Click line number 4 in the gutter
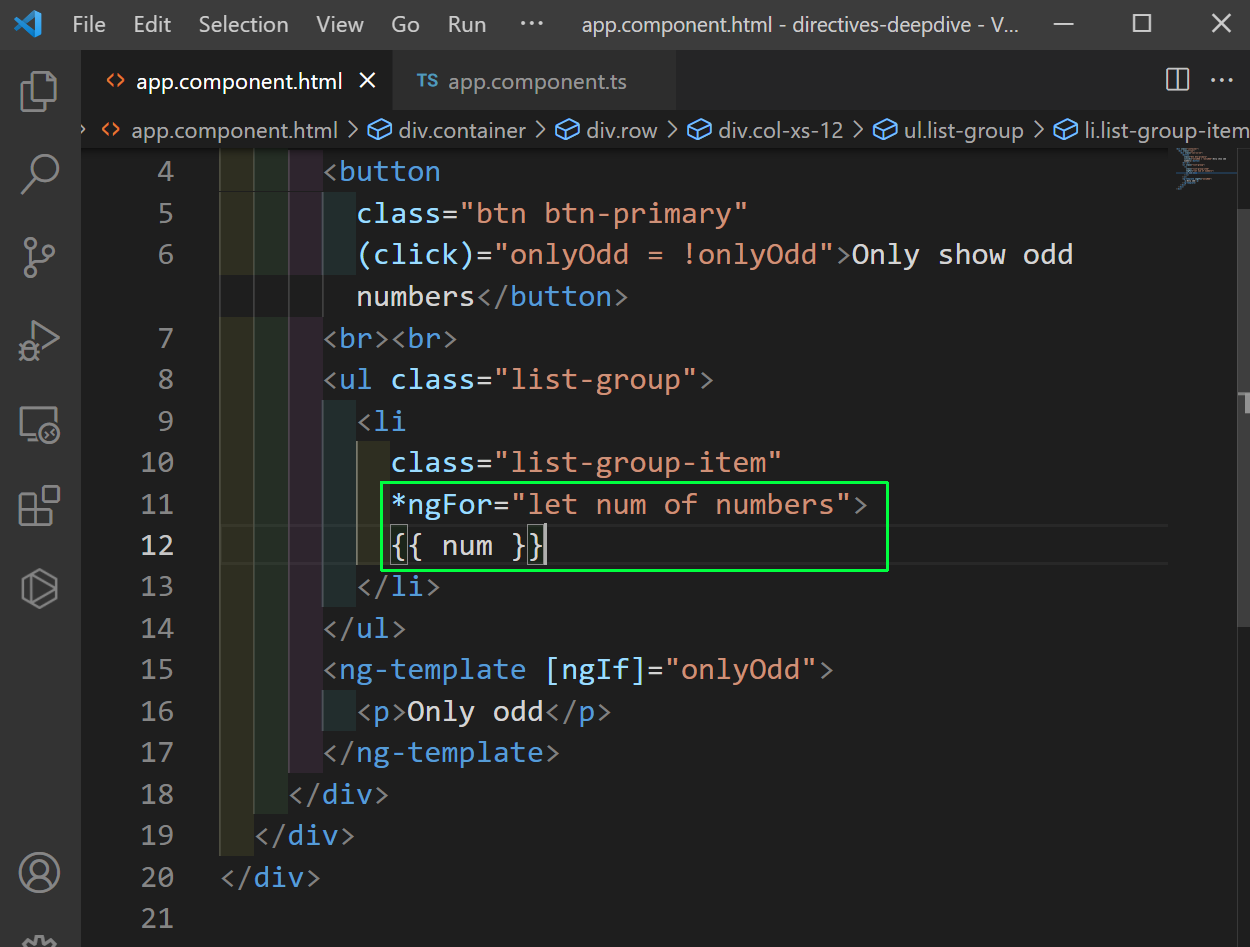The width and height of the screenshot is (1250, 947). point(165,171)
